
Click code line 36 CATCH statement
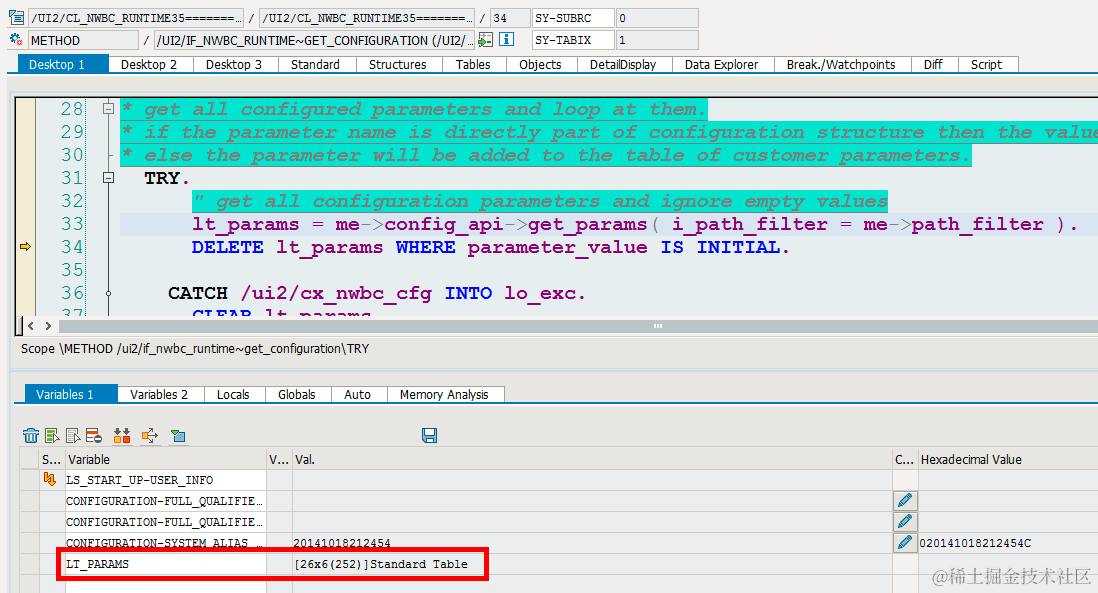coord(377,293)
